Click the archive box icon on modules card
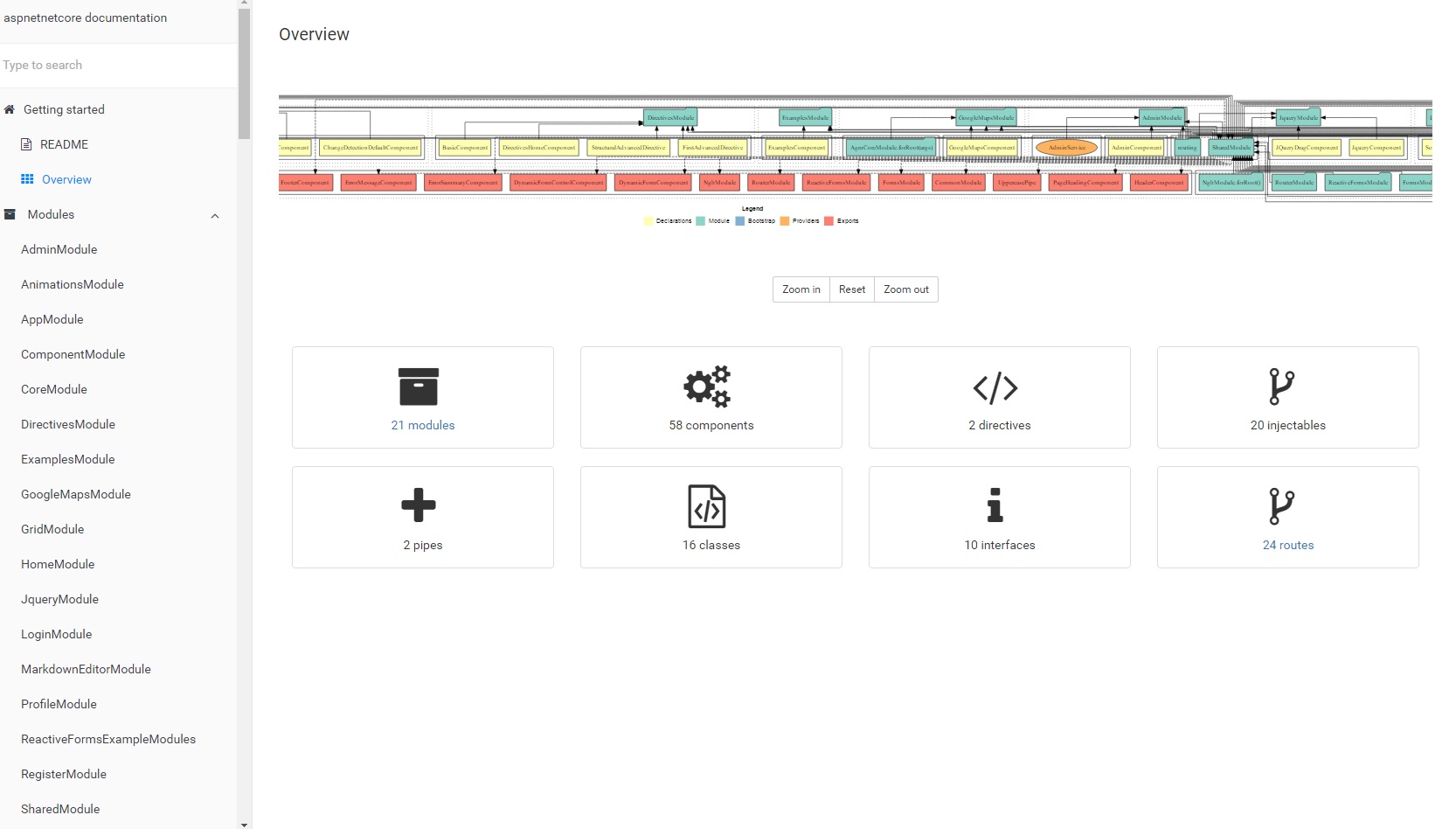Screen dimensions: 1456x829 pos(419,387)
